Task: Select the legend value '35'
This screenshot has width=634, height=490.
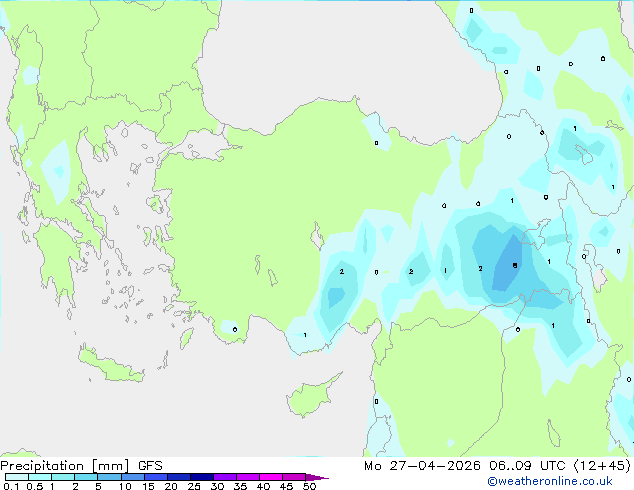Action: [x=240, y=486]
